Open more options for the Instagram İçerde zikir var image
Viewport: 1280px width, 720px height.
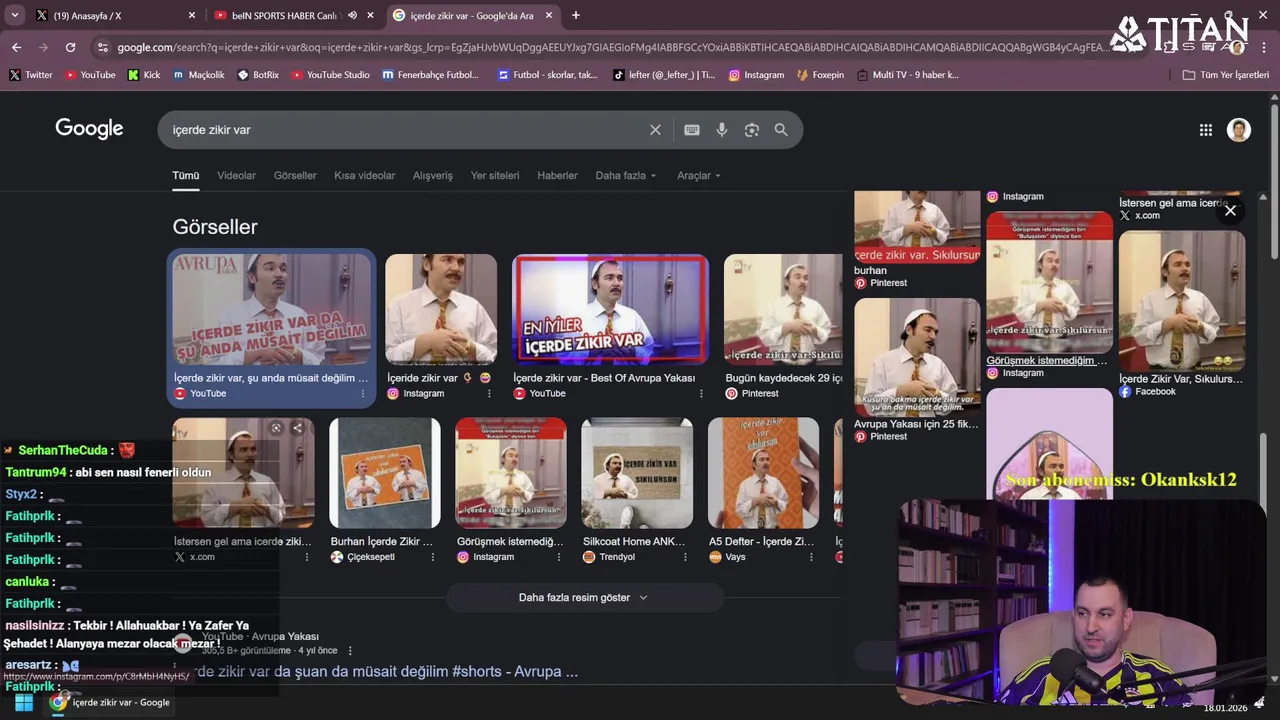pyautogui.click(x=489, y=394)
